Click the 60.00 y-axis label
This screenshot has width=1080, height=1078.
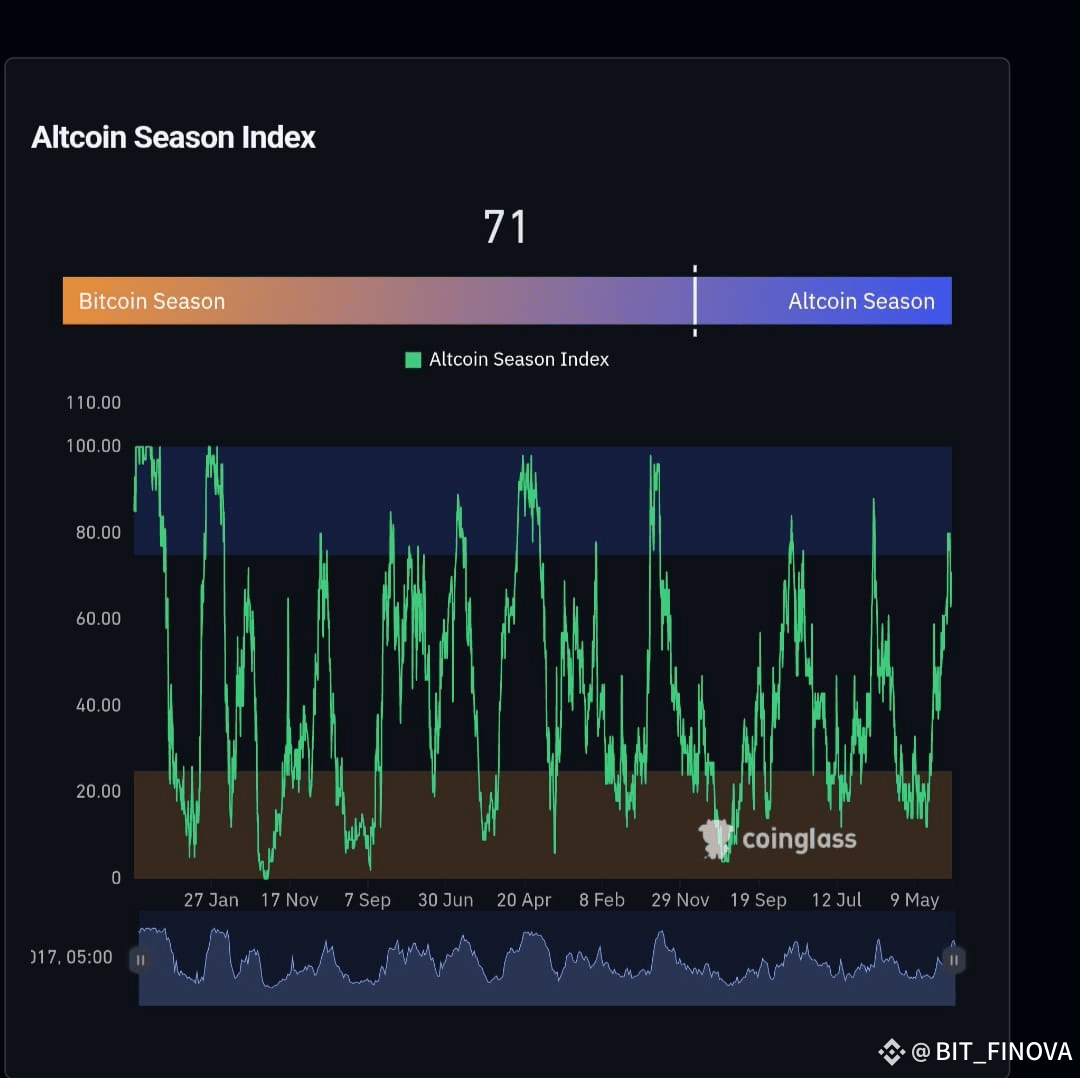pos(98,619)
